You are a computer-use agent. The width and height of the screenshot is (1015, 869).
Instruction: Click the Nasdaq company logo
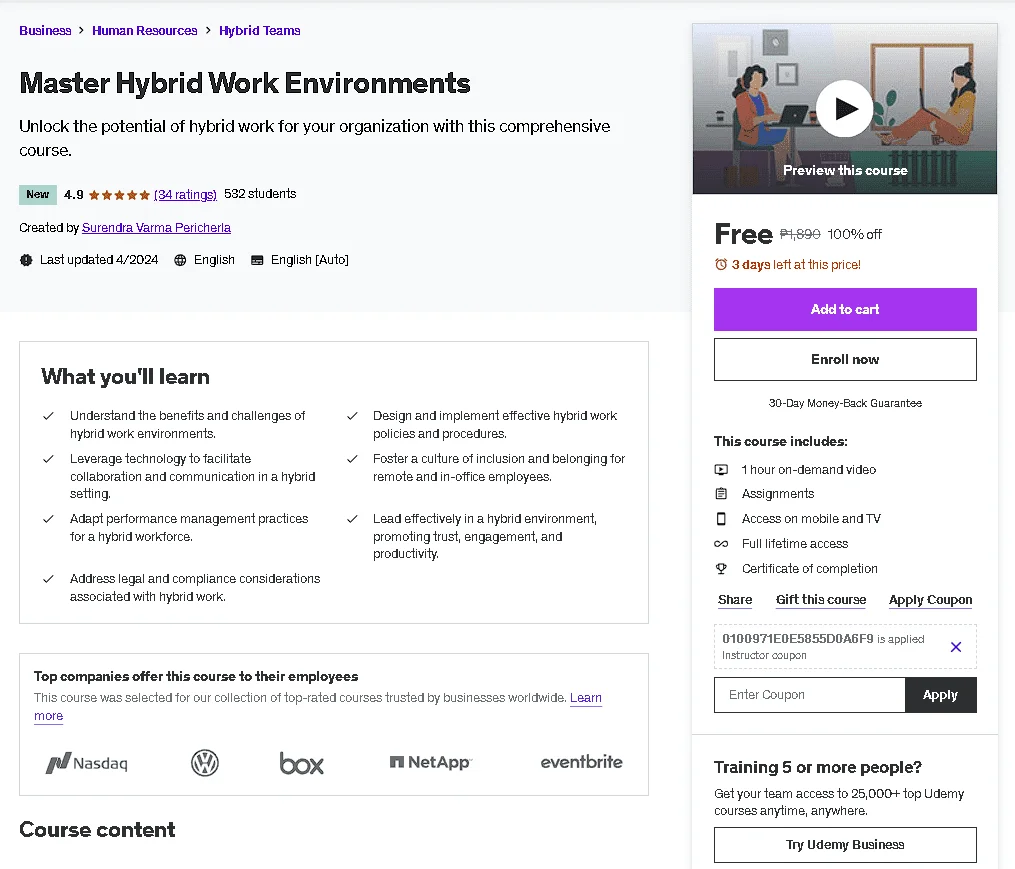(x=87, y=763)
